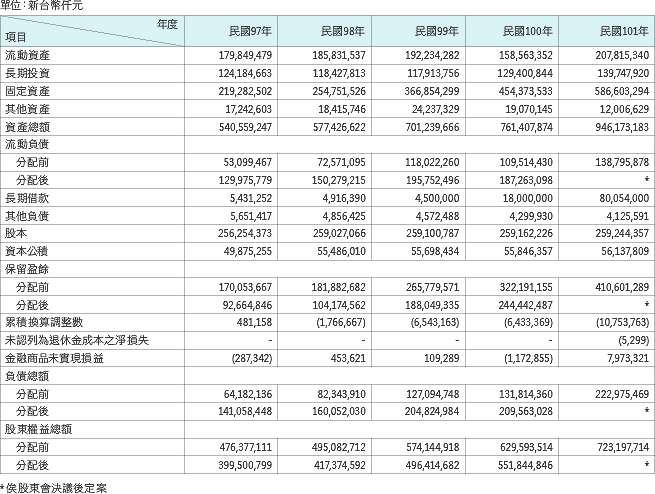This screenshot has width=655, height=494.
Task: Click the 單位：新台幣仟元 caption
Action: pos(42,5)
